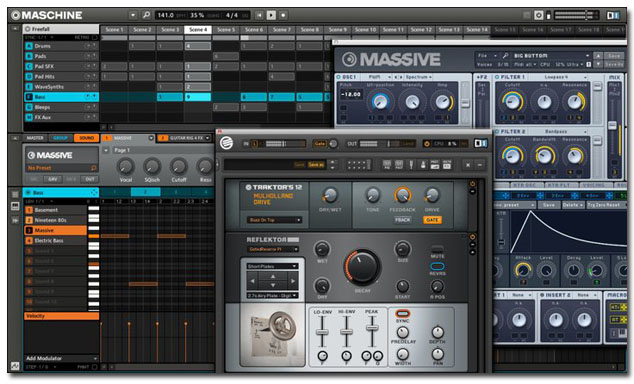Open the Buzz On Top preset dropdown
The image size is (634, 384).
click(274, 220)
